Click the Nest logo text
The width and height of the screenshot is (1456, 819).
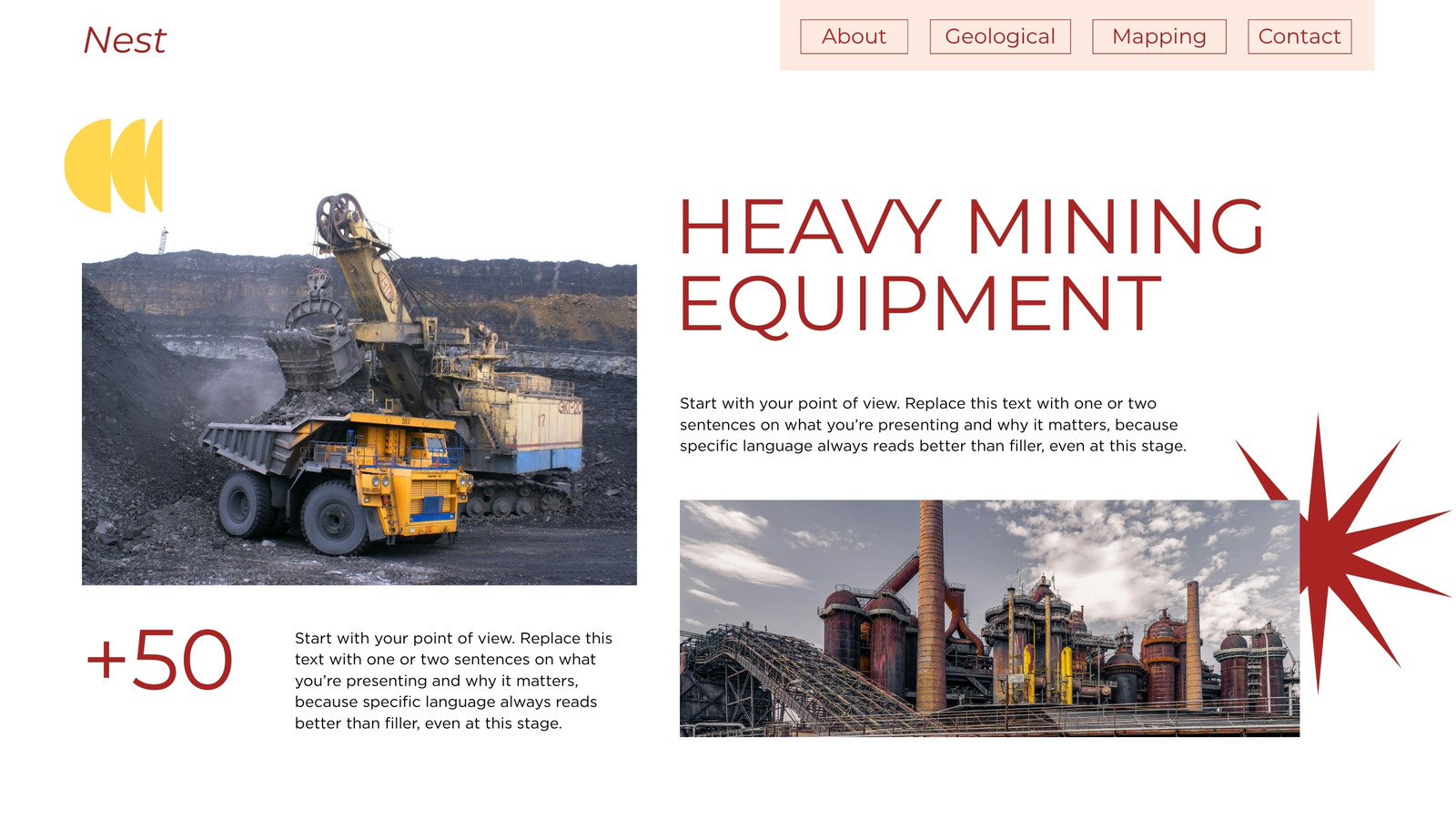point(125,40)
